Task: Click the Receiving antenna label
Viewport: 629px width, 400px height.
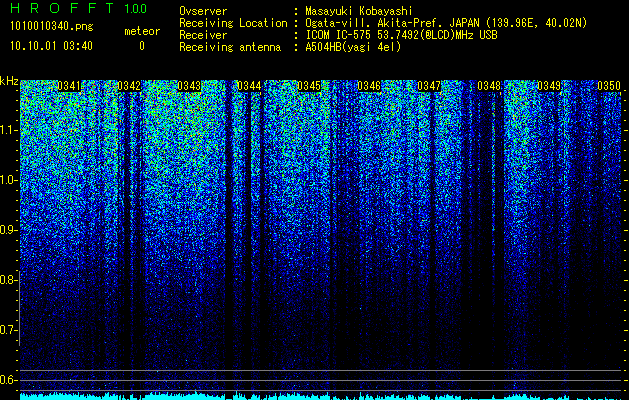Action: tap(230, 47)
